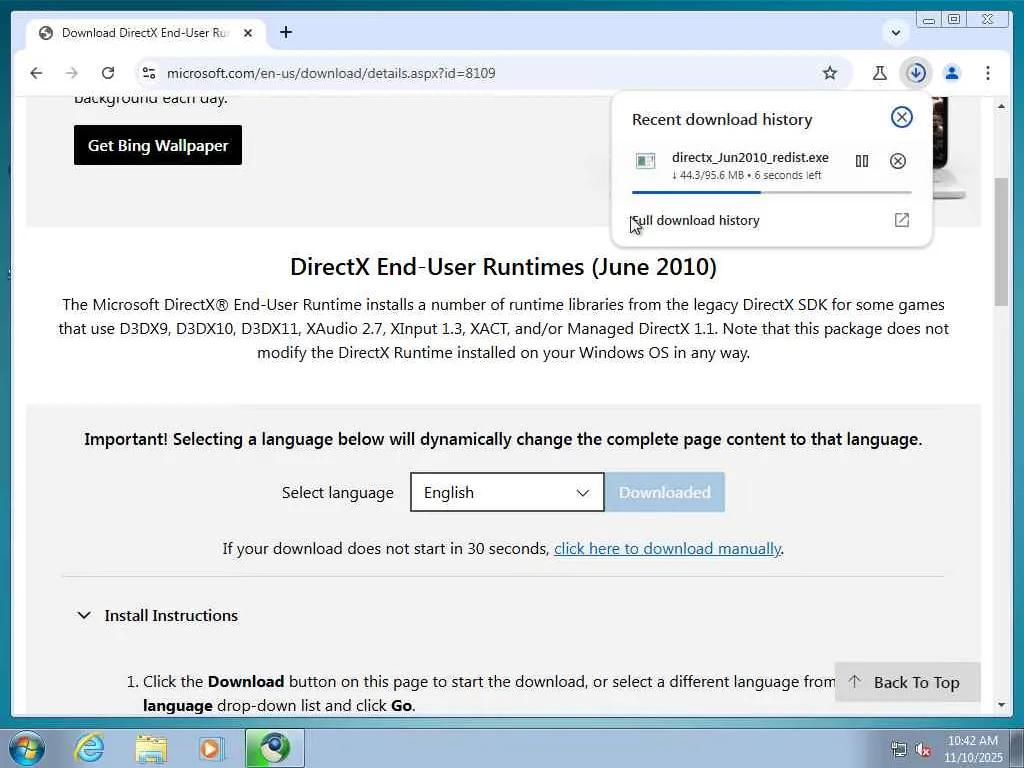
Task: Collapse the Install Instructions section
Action: click(157, 615)
